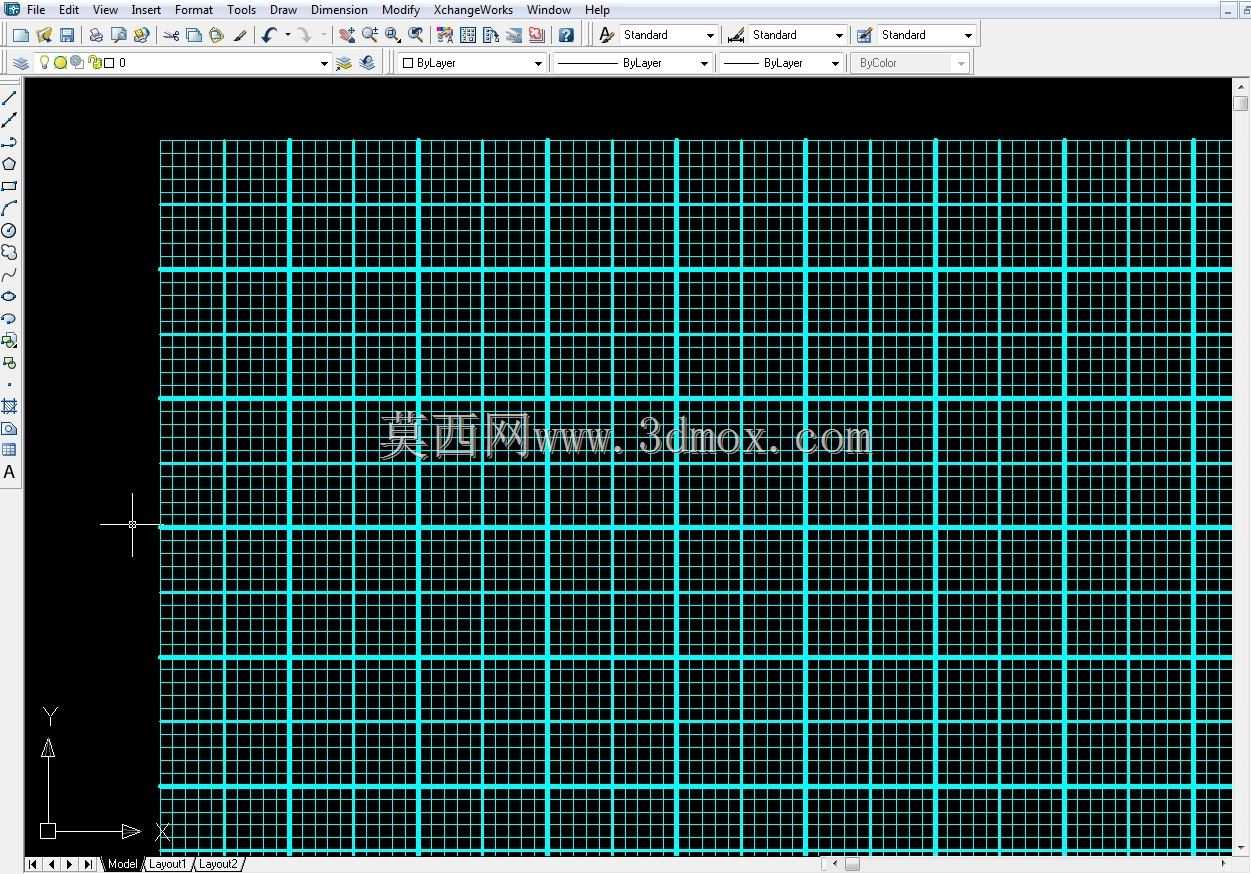Open the Properties palette icon
1251x874 pixels.
pyautogui.click(x=445, y=35)
